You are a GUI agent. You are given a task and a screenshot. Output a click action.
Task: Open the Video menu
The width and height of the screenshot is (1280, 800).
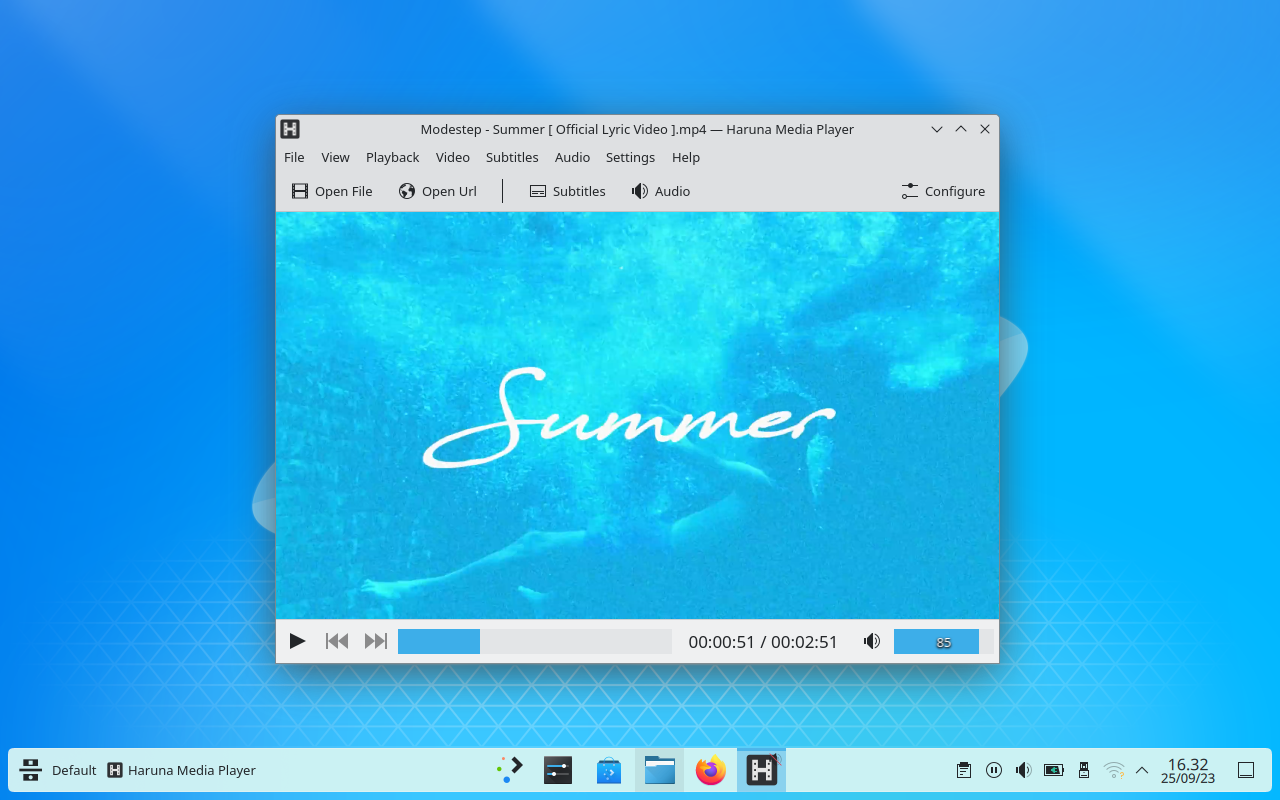coord(452,157)
